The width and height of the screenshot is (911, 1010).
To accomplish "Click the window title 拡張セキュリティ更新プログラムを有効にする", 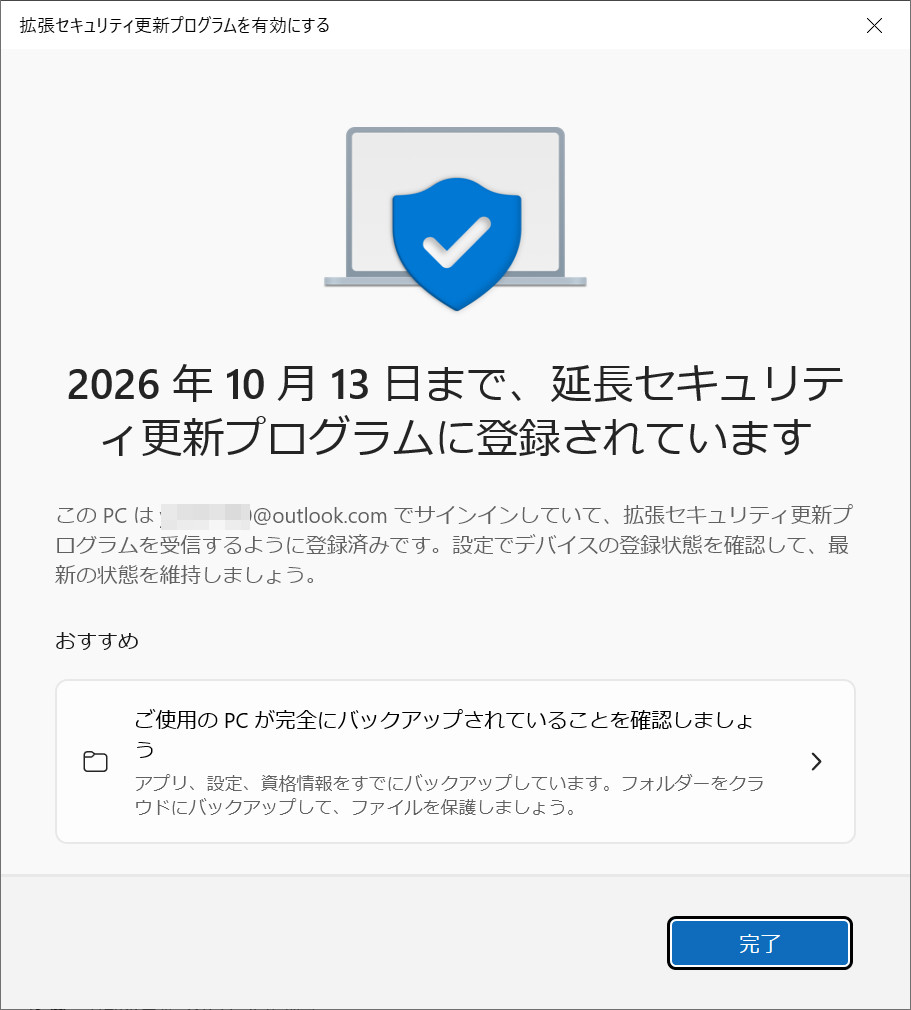I will point(175,25).
